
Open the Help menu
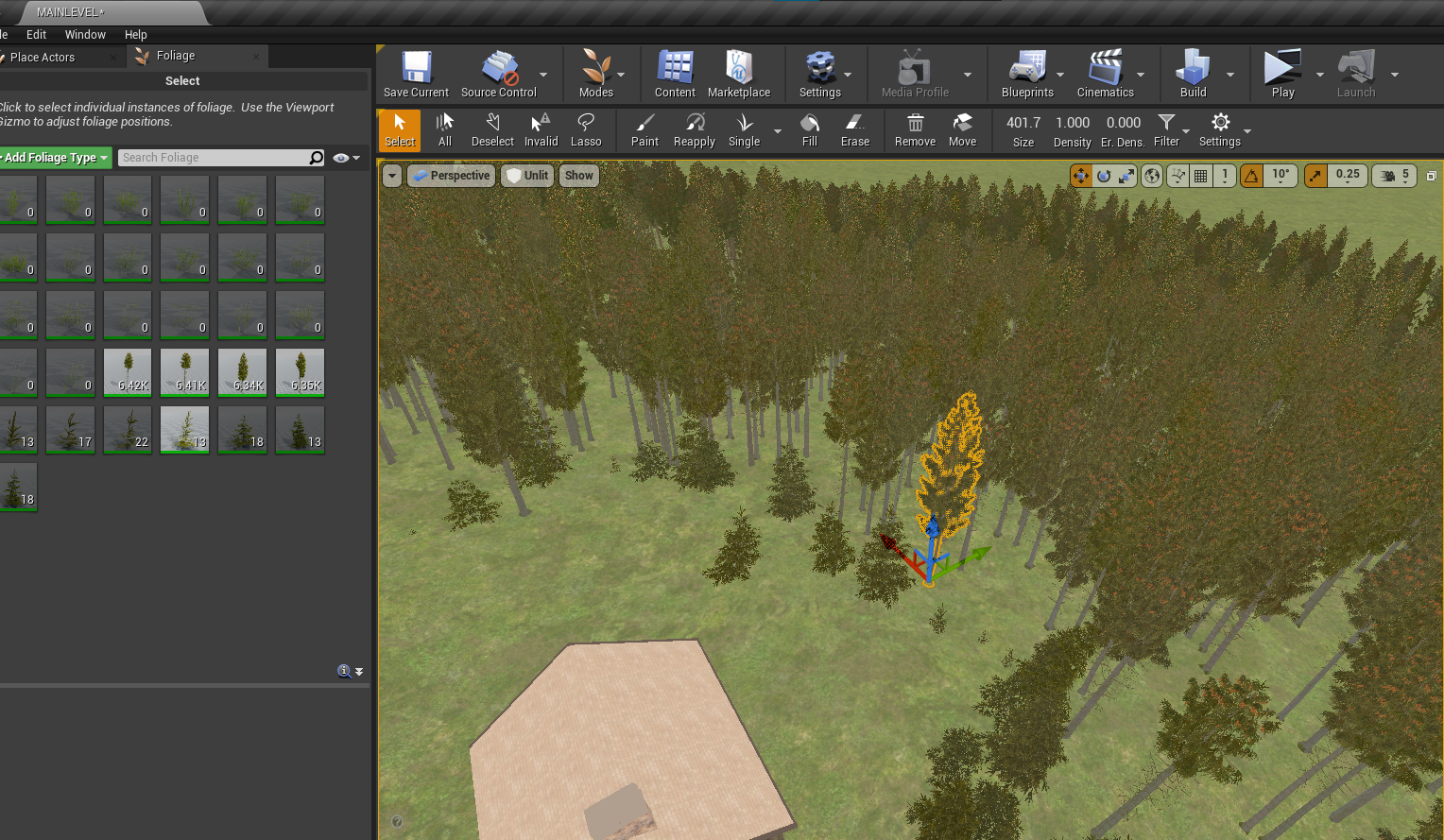point(136,34)
